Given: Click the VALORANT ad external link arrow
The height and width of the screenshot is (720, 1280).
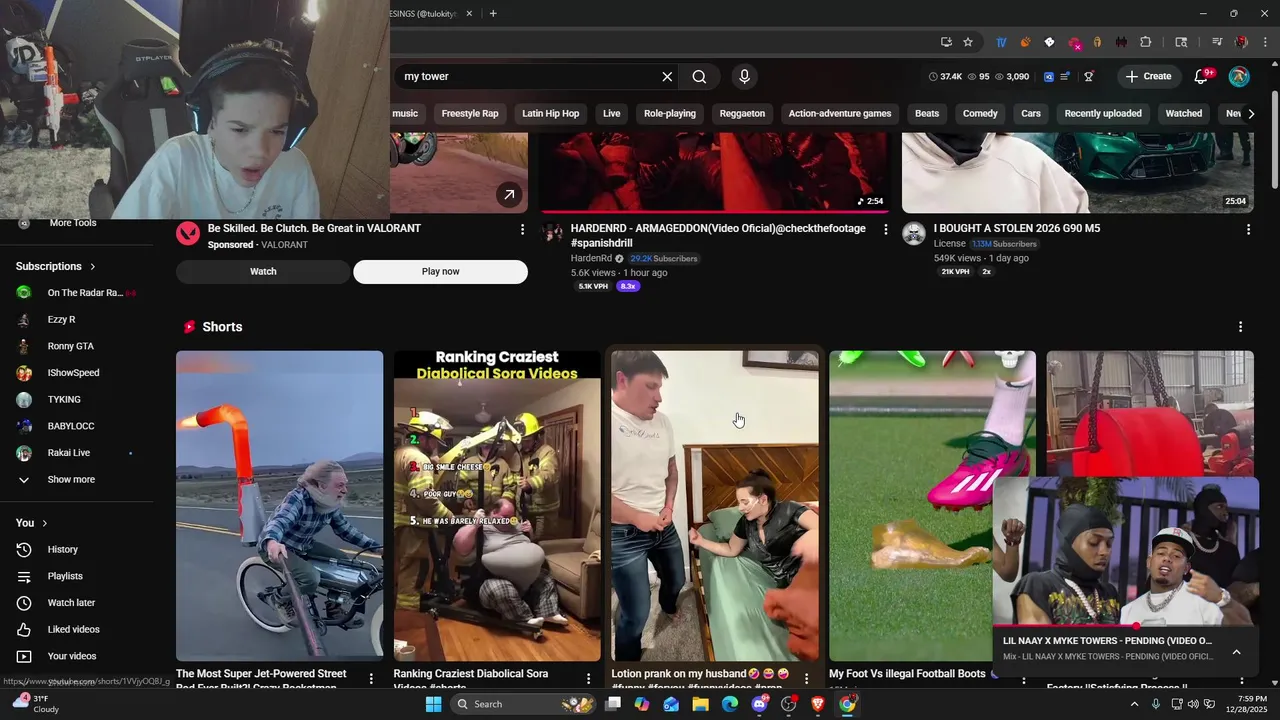Looking at the screenshot, I should 509,194.
